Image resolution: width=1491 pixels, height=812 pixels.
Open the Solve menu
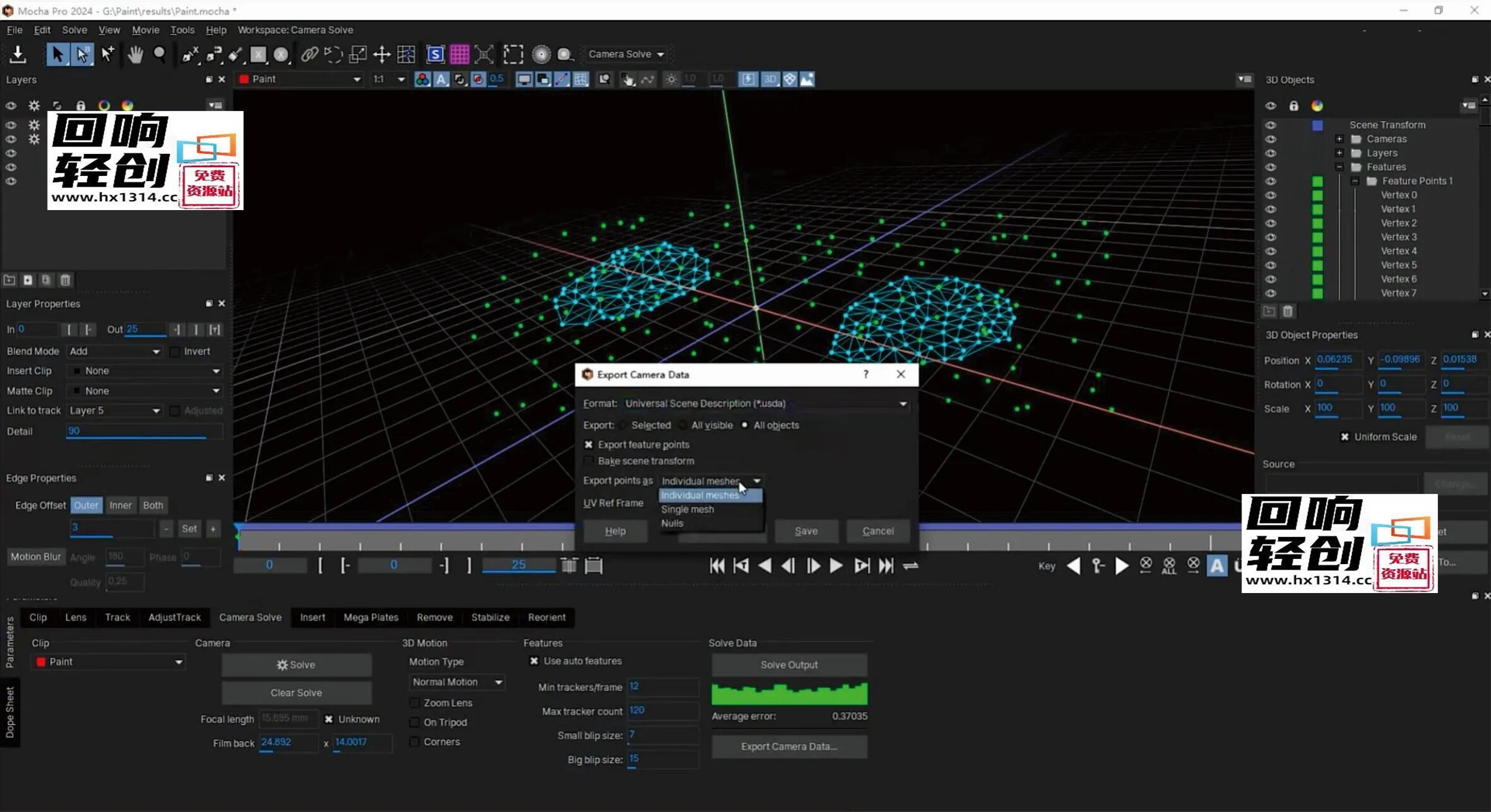pos(74,30)
